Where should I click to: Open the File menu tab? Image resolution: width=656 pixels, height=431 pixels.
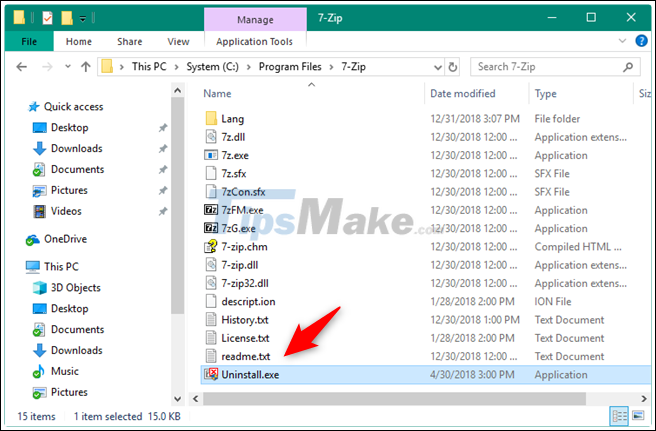pos(29,41)
